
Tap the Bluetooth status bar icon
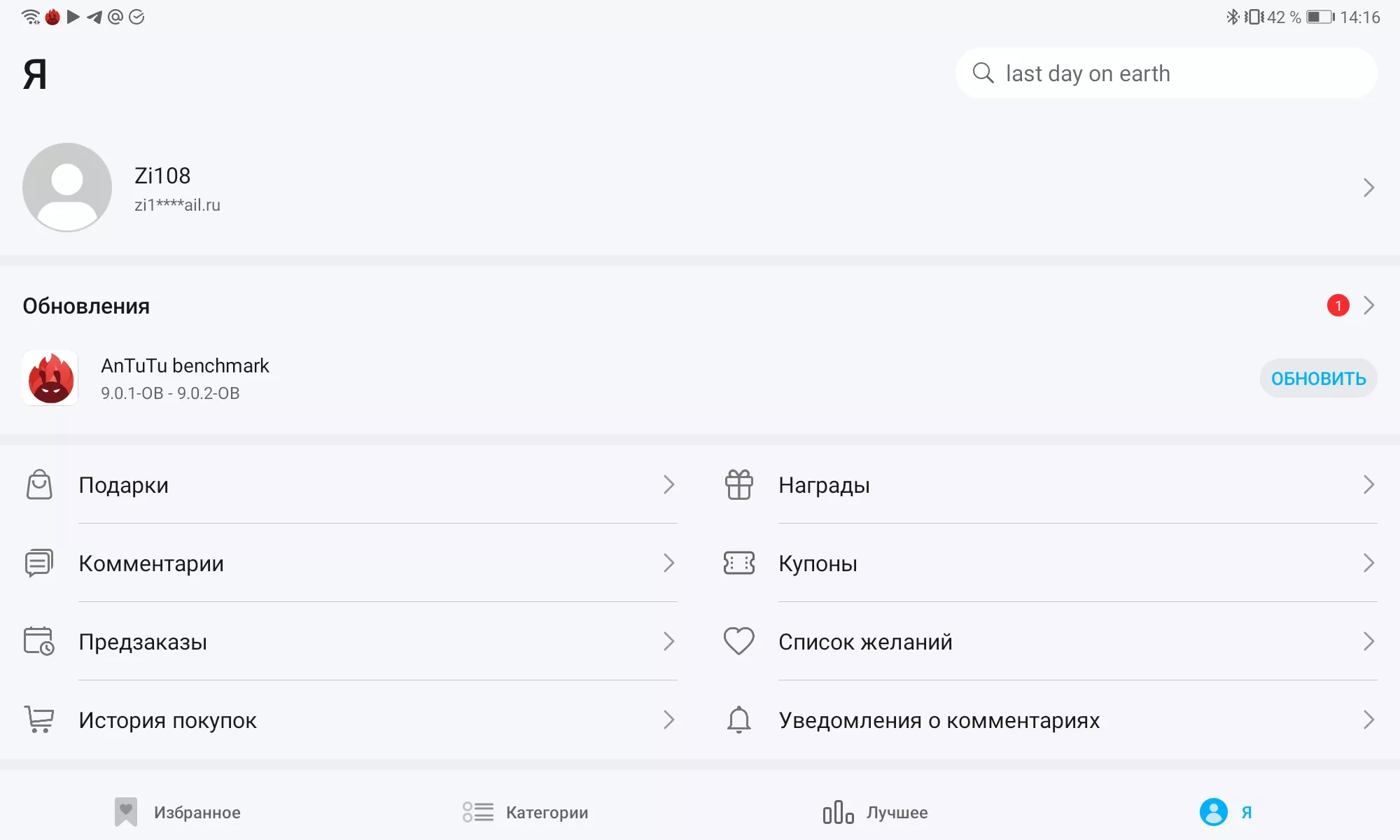(x=1233, y=17)
